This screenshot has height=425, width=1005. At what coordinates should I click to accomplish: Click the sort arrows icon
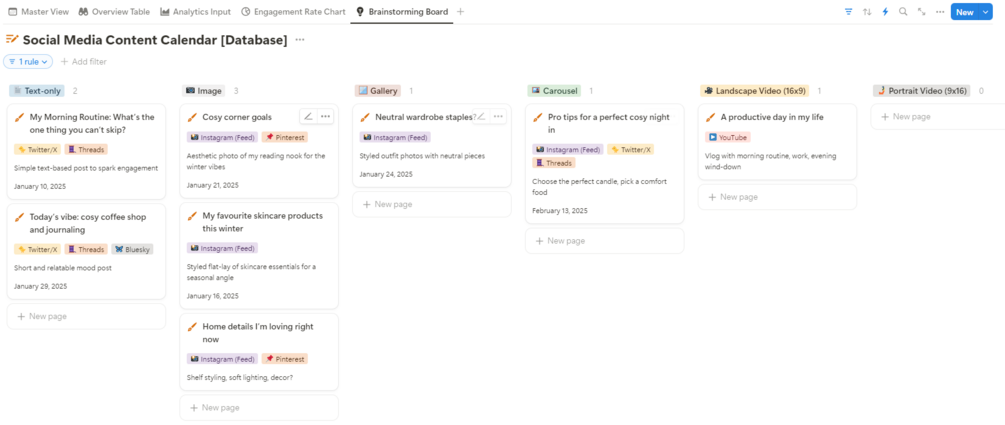click(x=867, y=12)
